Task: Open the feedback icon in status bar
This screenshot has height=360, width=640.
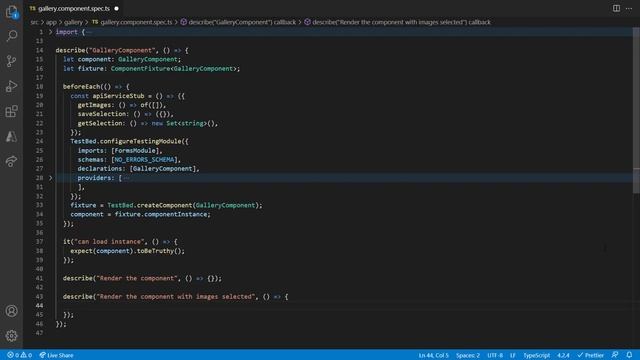Action: pyautogui.click(x=615, y=355)
